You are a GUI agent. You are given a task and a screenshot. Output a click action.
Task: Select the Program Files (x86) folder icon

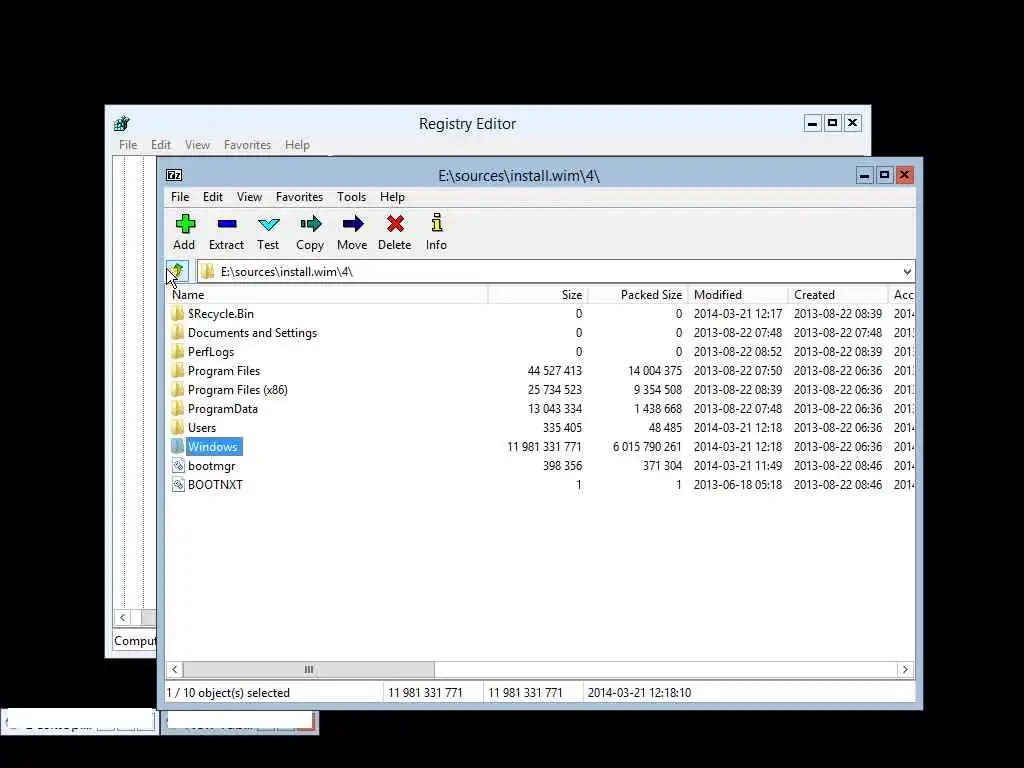click(x=177, y=390)
